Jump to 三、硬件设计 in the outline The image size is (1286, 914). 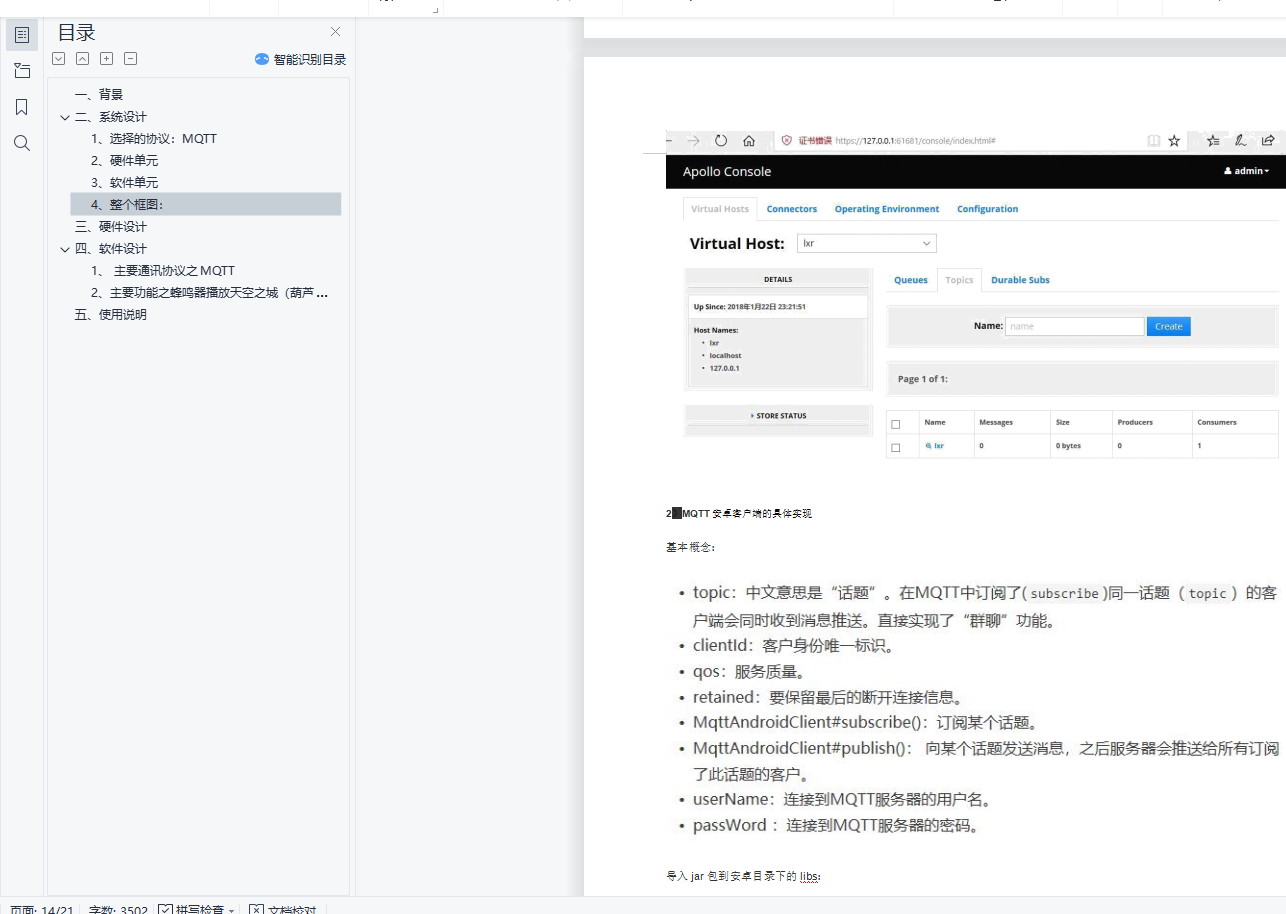coord(111,227)
